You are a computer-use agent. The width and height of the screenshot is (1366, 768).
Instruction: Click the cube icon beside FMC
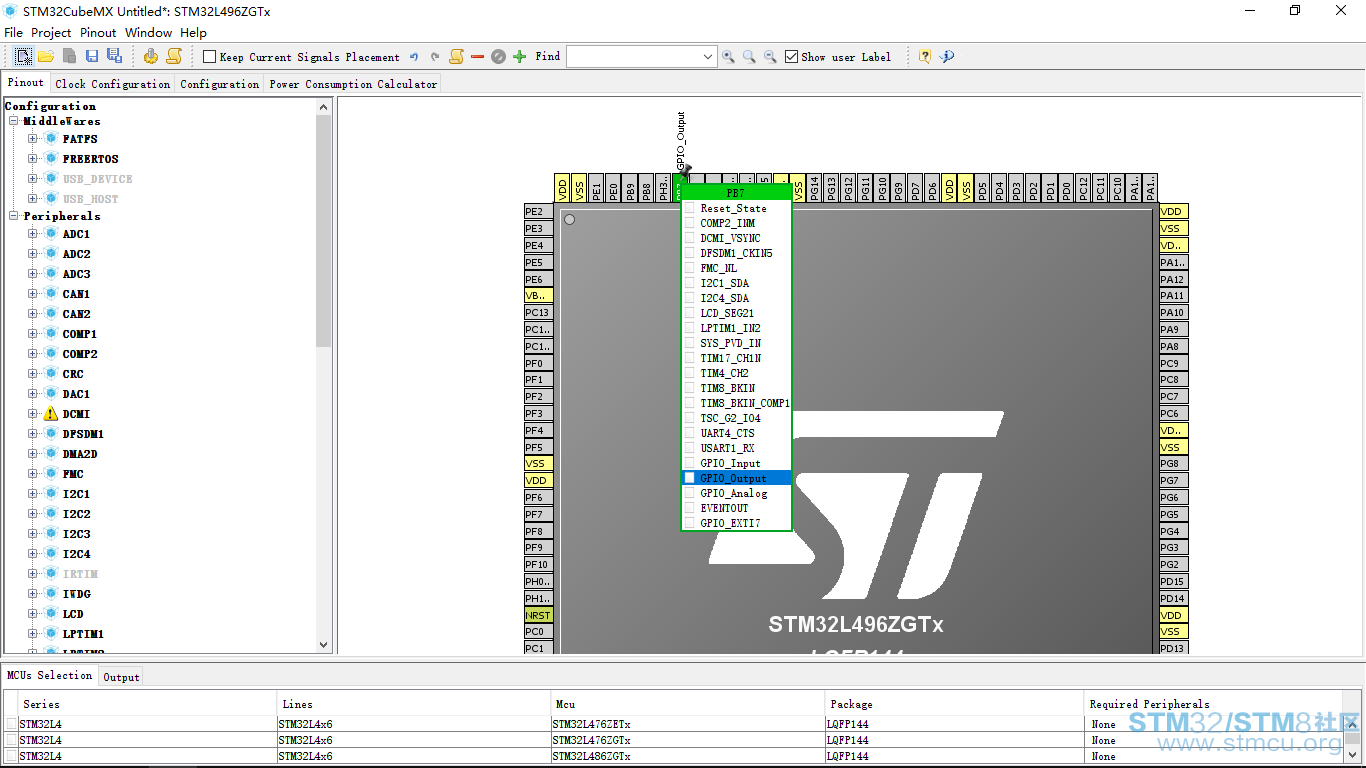(x=51, y=474)
